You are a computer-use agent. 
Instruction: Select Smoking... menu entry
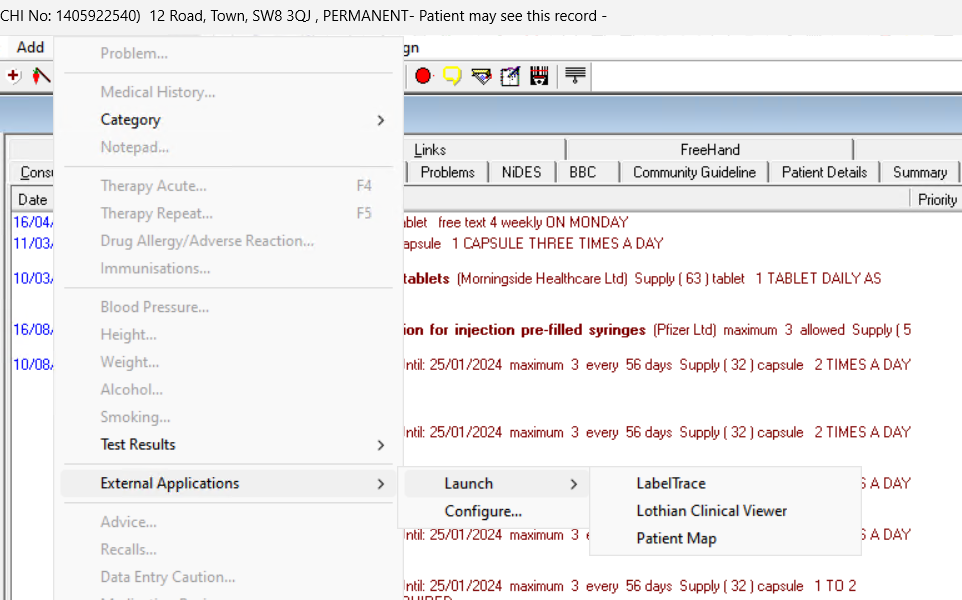[228, 417]
